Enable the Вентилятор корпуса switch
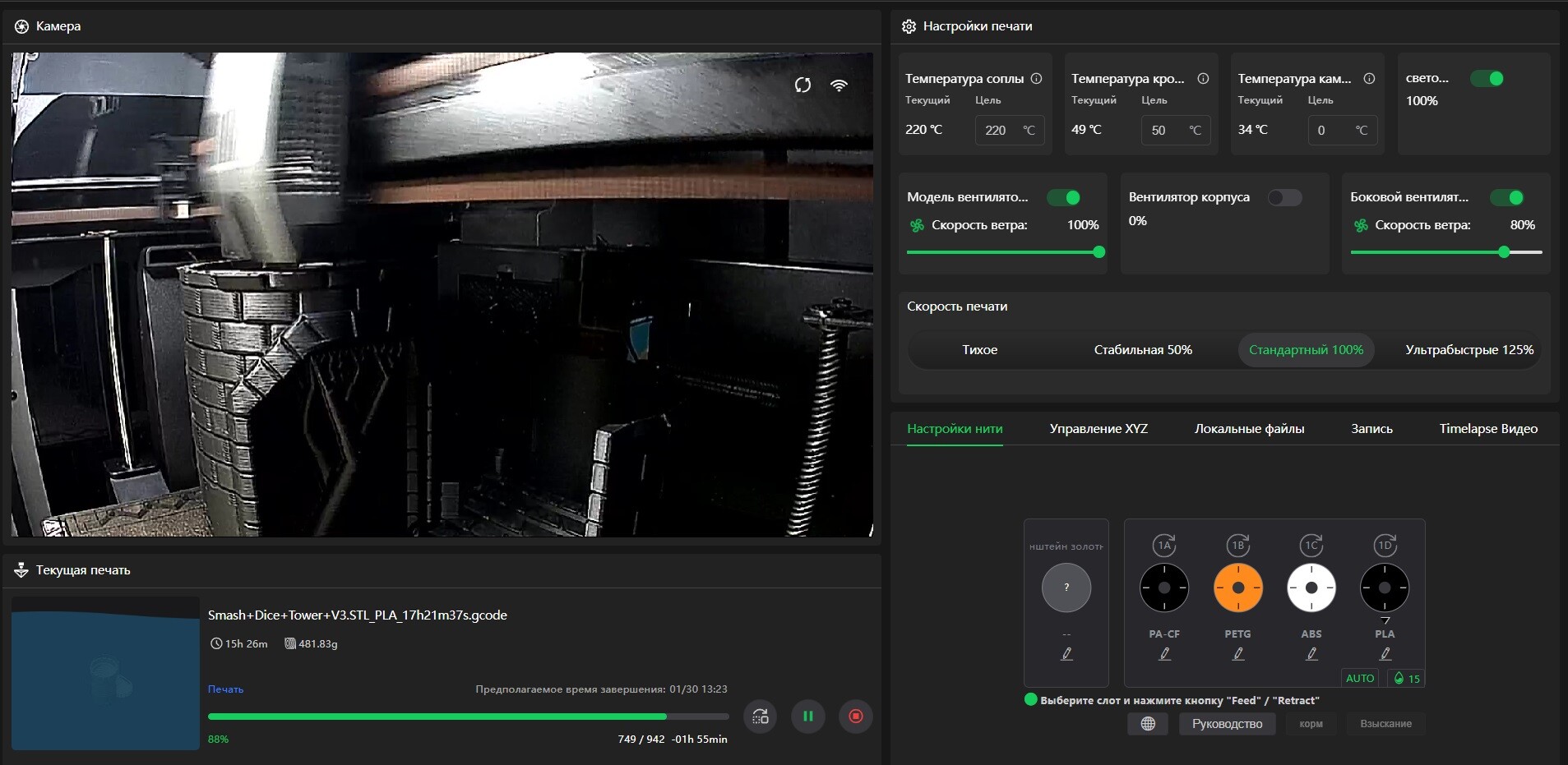 tap(1284, 197)
